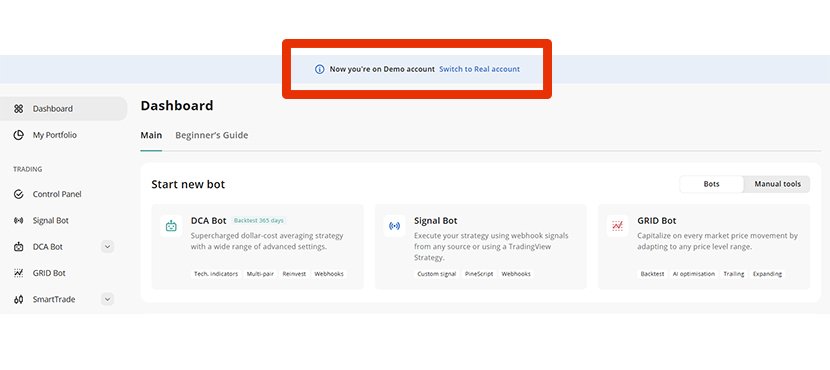Viewport: 830px width, 370px height.
Task: Click the Custom signal tag on Signal Bot
Action: pyautogui.click(x=438, y=274)
